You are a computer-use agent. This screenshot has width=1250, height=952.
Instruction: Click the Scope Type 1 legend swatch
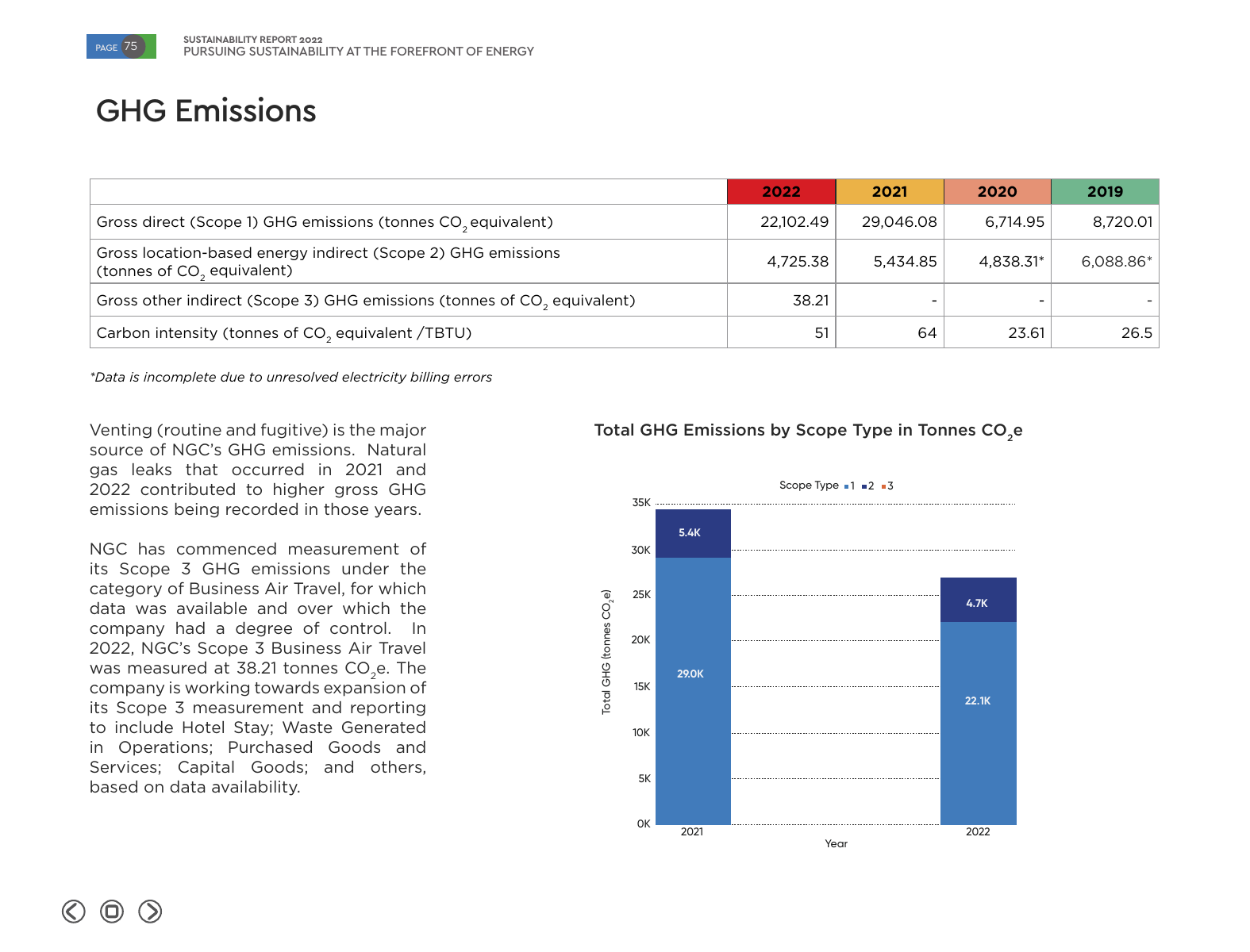click(846, 486)
